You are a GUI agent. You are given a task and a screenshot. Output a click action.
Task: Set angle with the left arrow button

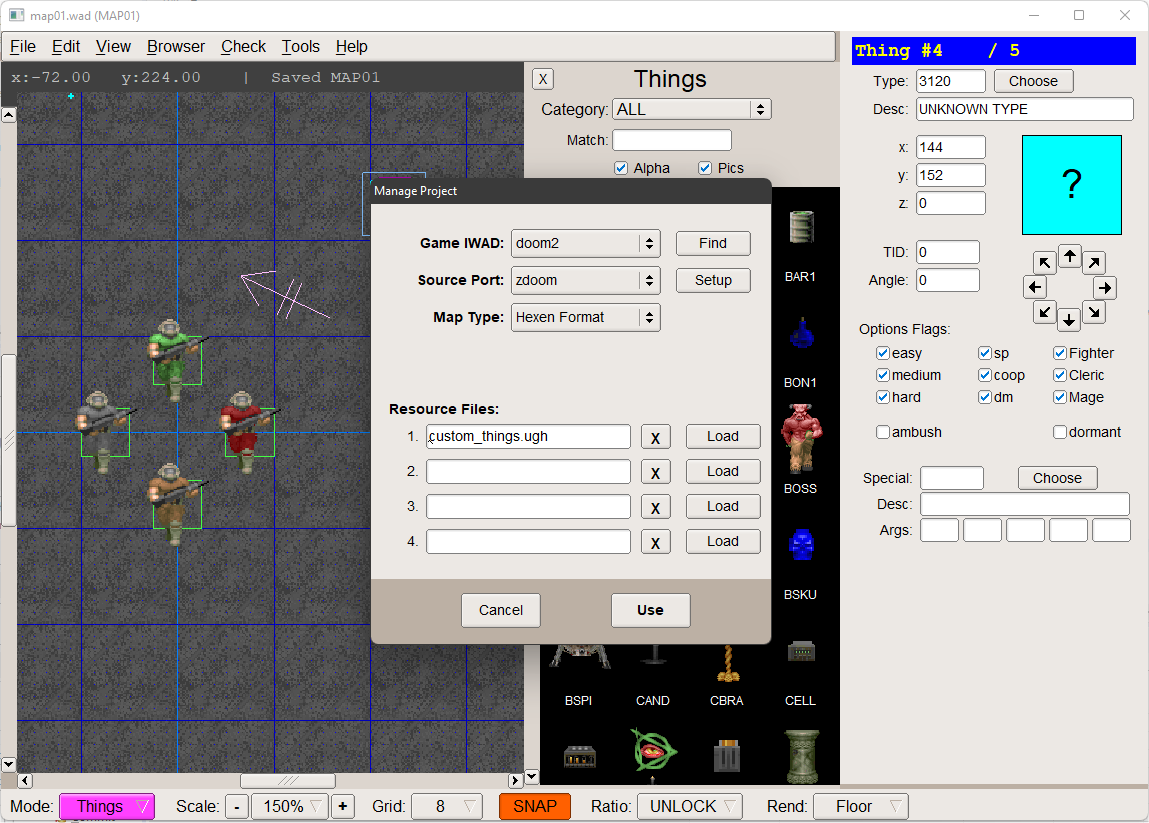coord(1035,287)
